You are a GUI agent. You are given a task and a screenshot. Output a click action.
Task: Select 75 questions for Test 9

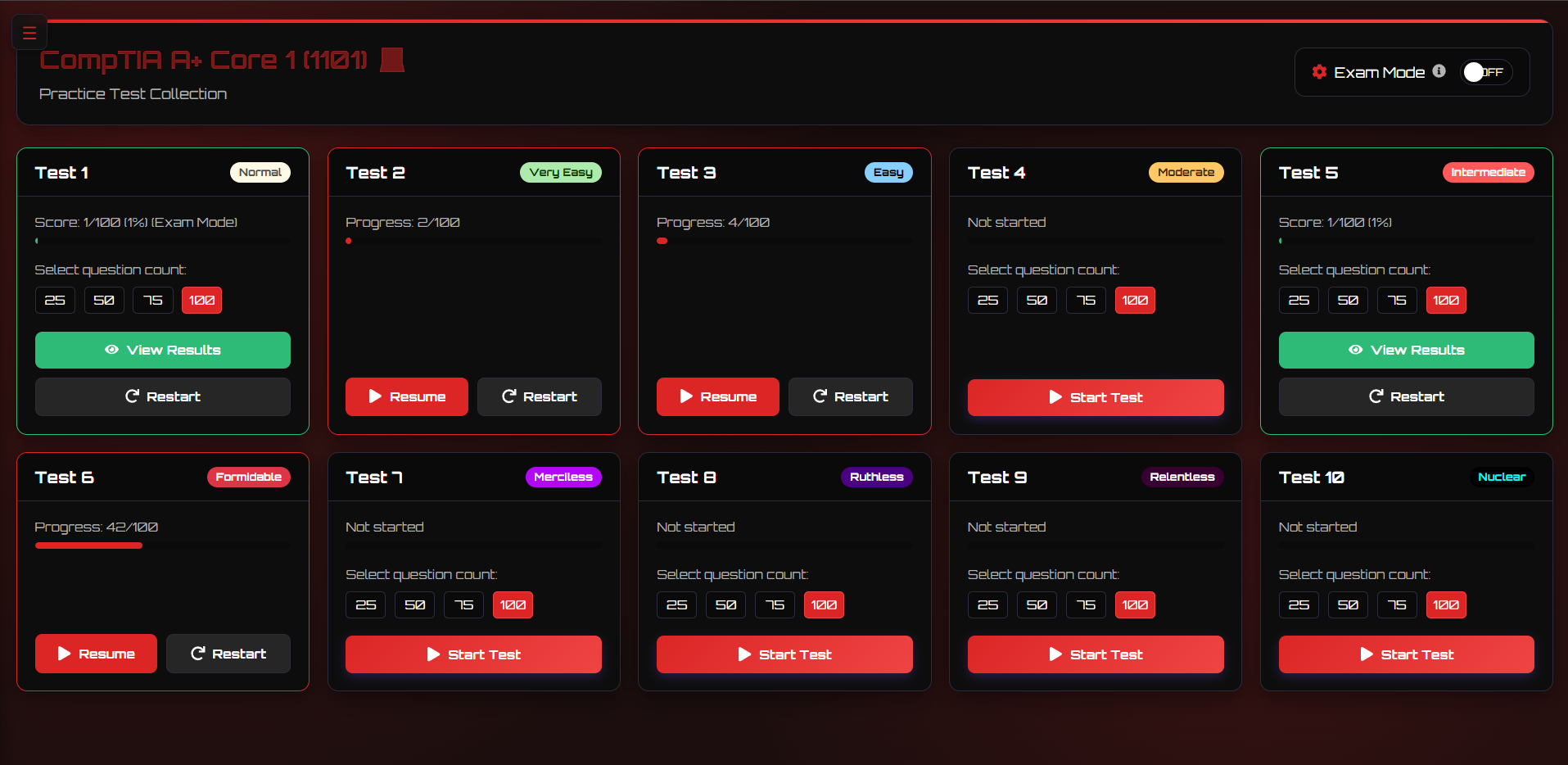pos(1086,605)
